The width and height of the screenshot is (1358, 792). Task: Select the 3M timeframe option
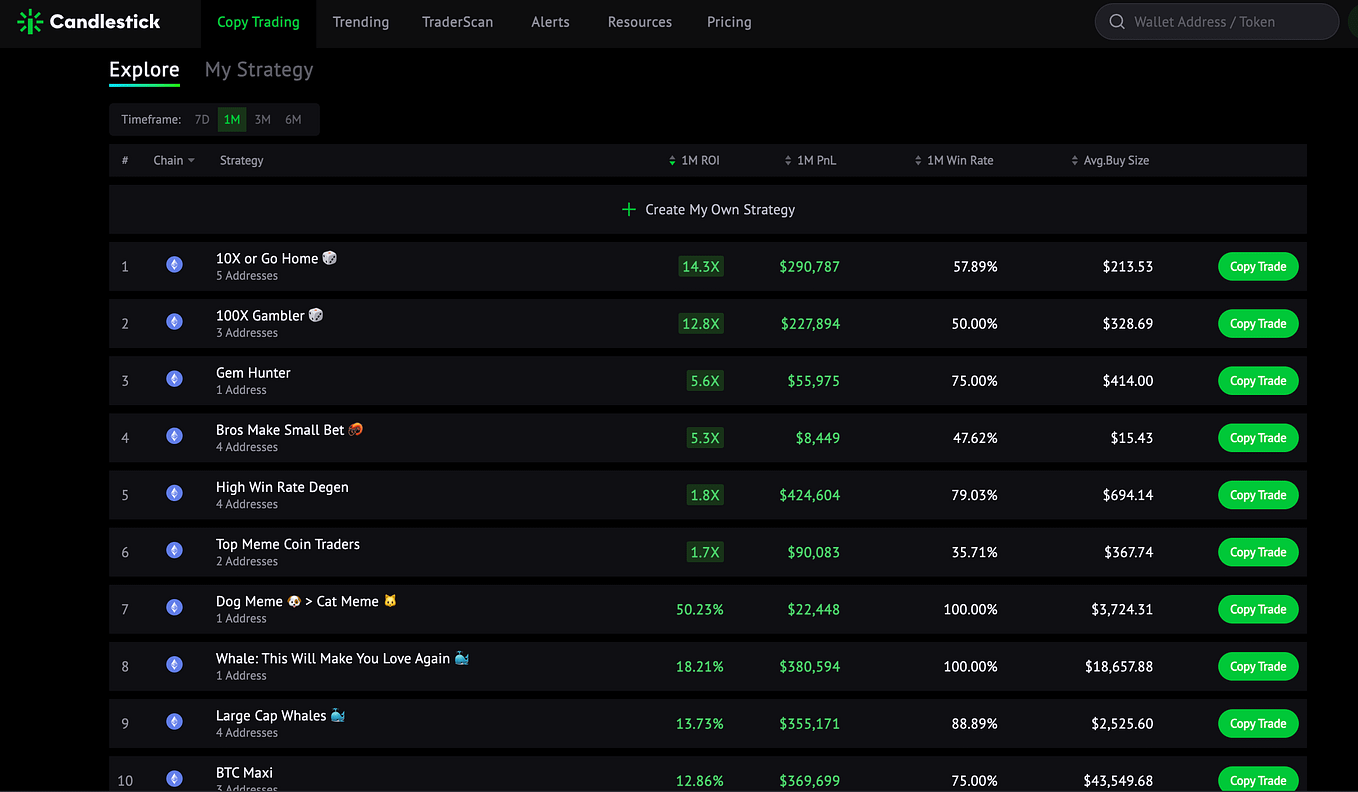tap(262, 119)
